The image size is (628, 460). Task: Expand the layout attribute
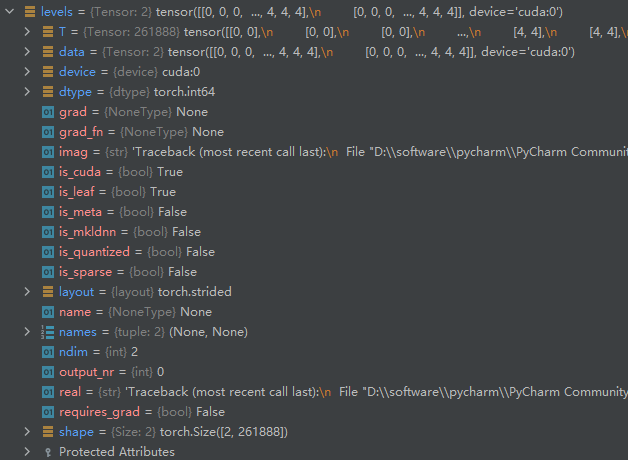click(x=27, y=292)
